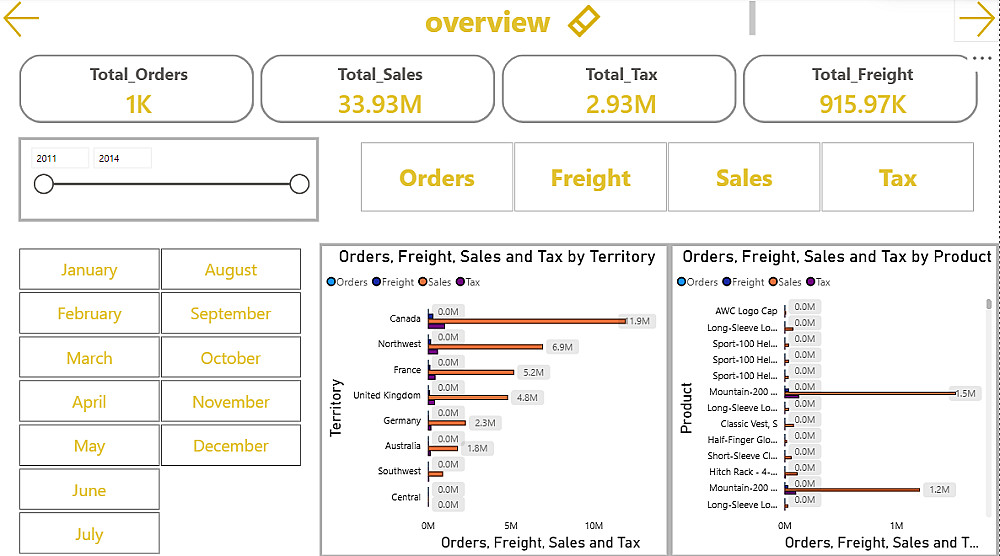Click the 2011 start year input box
1000x556 pixels.
tap(60, 158)
